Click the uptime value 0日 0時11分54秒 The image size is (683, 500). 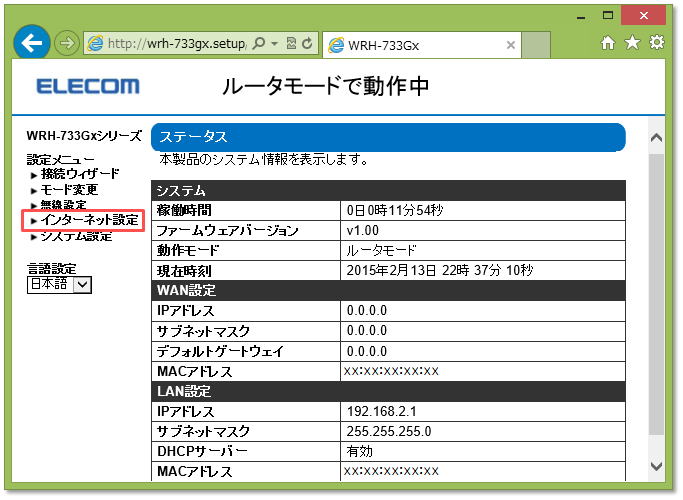tap(395, 210)
